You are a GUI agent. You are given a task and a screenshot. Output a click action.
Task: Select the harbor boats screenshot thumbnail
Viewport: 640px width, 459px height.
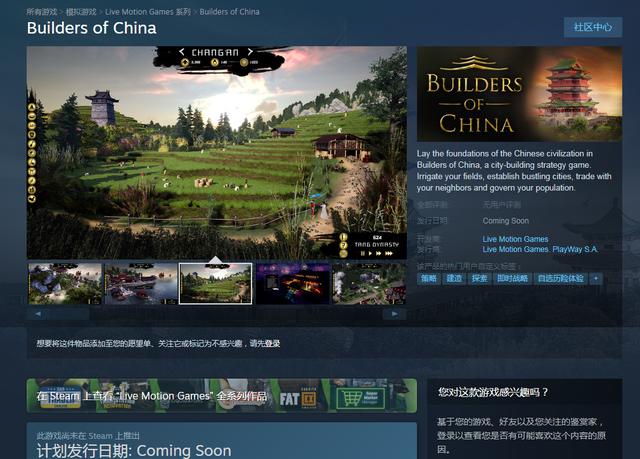(x=141, y=284)
